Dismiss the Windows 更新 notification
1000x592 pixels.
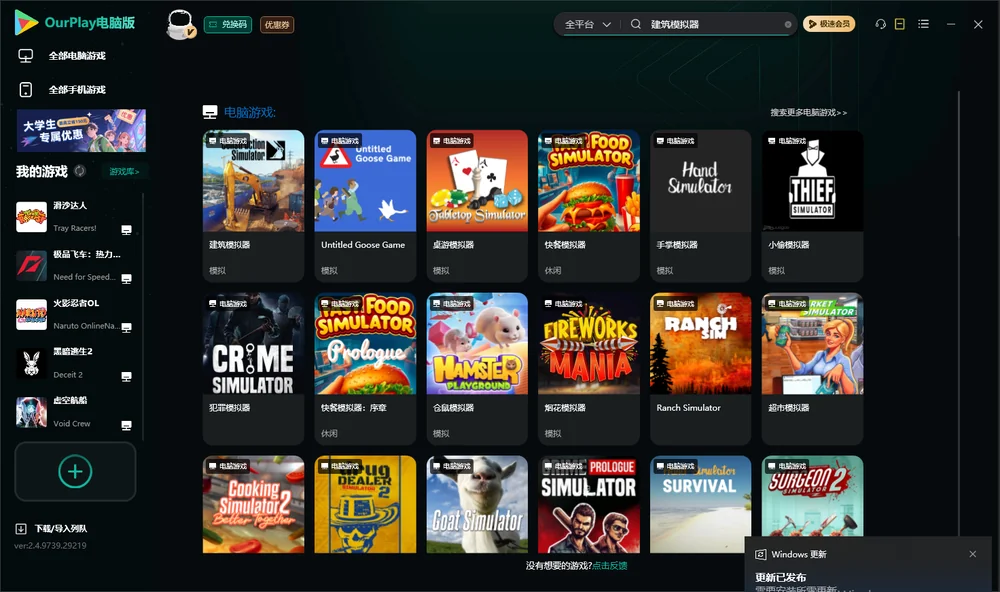pos(973,554)
